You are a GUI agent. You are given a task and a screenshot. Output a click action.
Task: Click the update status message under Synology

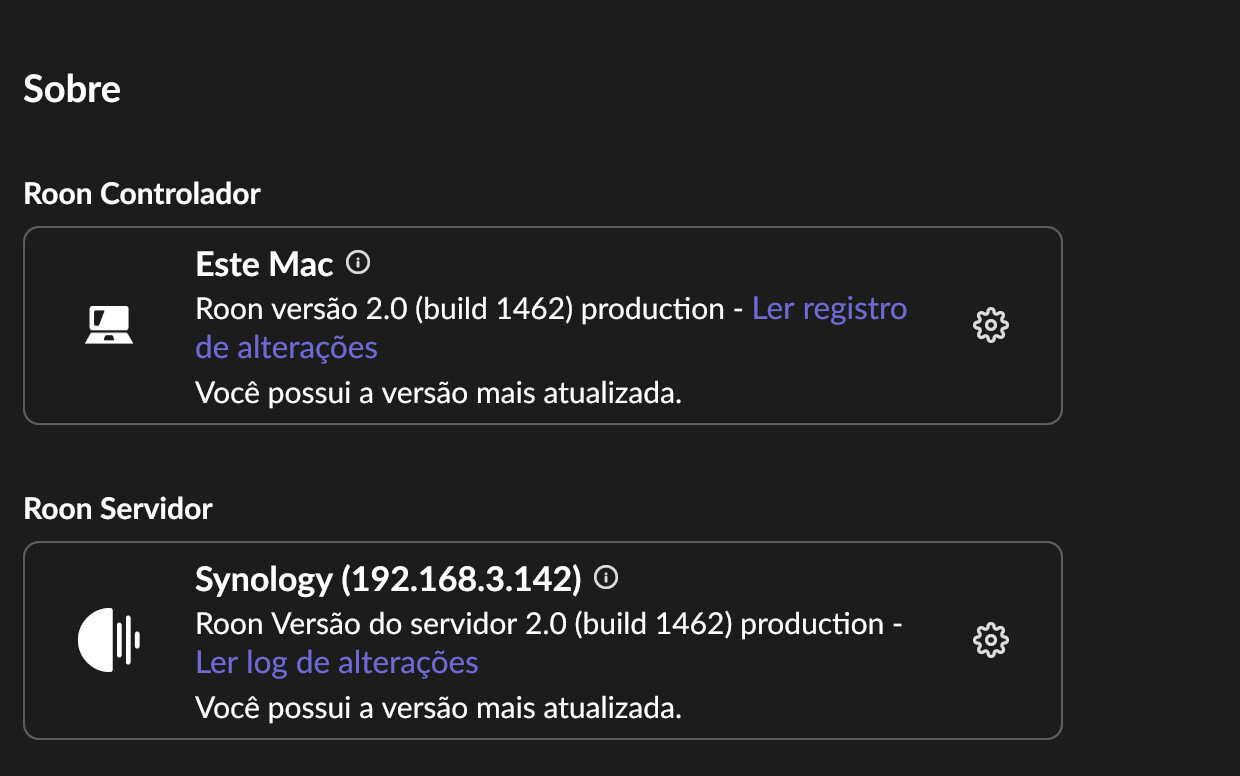pyautogui.click(x=438, y=709)
